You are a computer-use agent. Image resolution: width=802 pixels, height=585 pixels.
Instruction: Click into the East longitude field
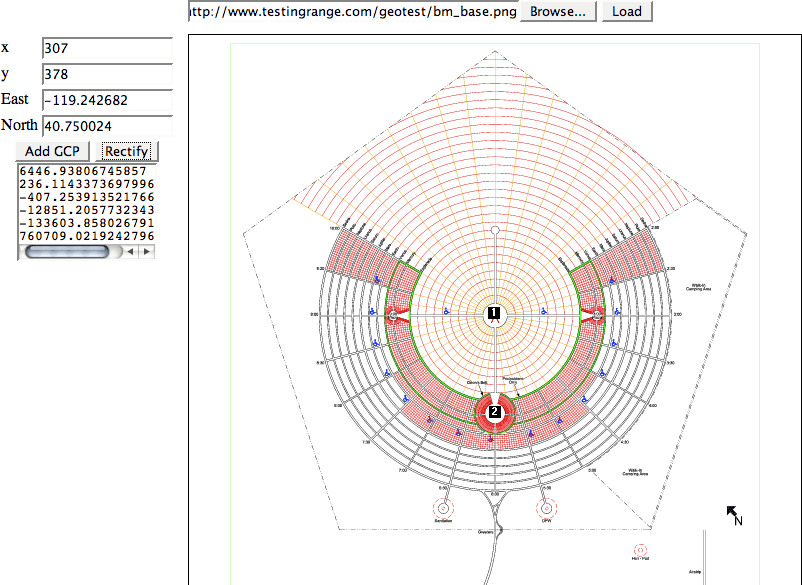pyautogui.click(x=107, y=100)
